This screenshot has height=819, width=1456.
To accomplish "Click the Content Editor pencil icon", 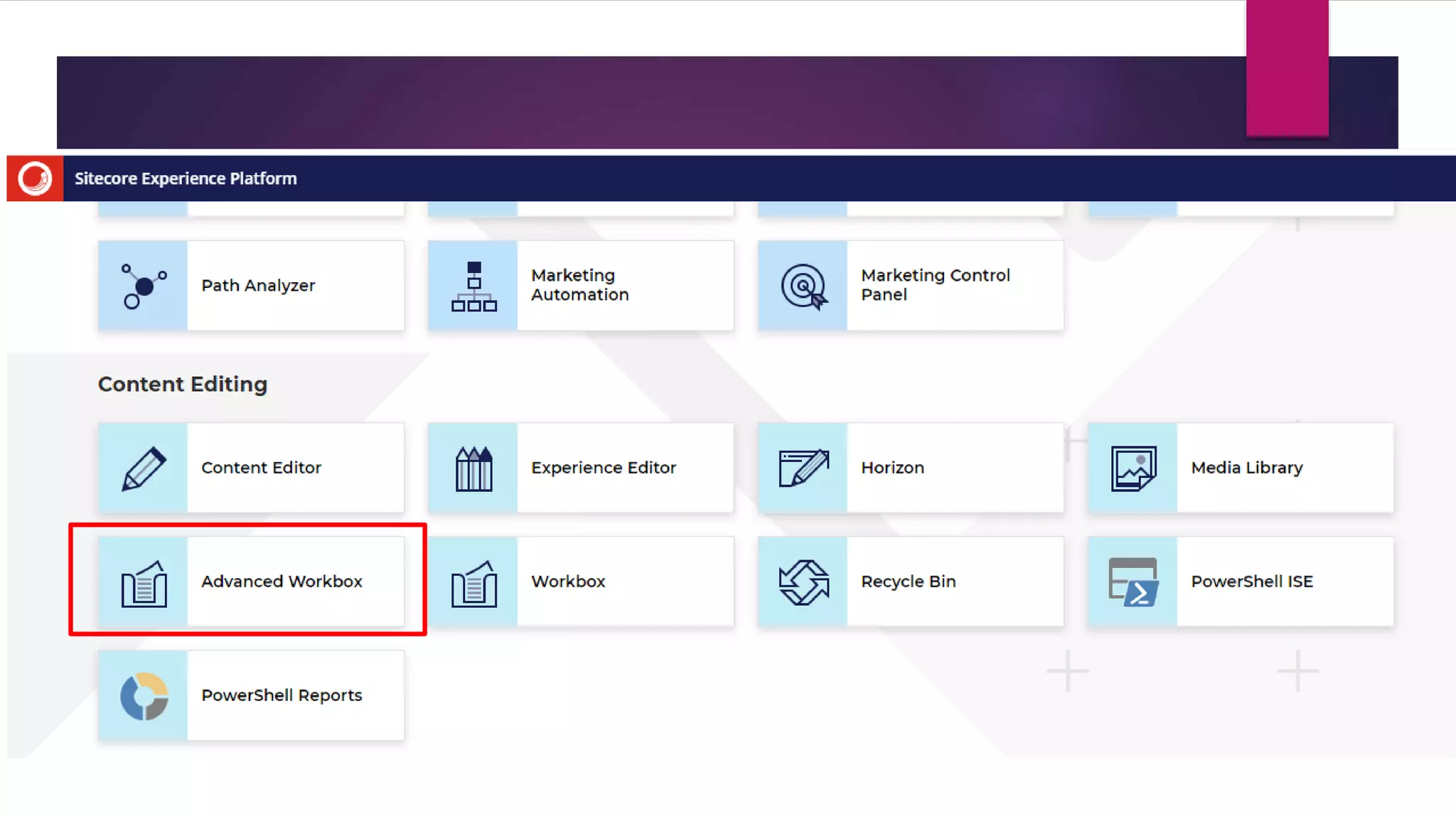I will coord(144,468).
